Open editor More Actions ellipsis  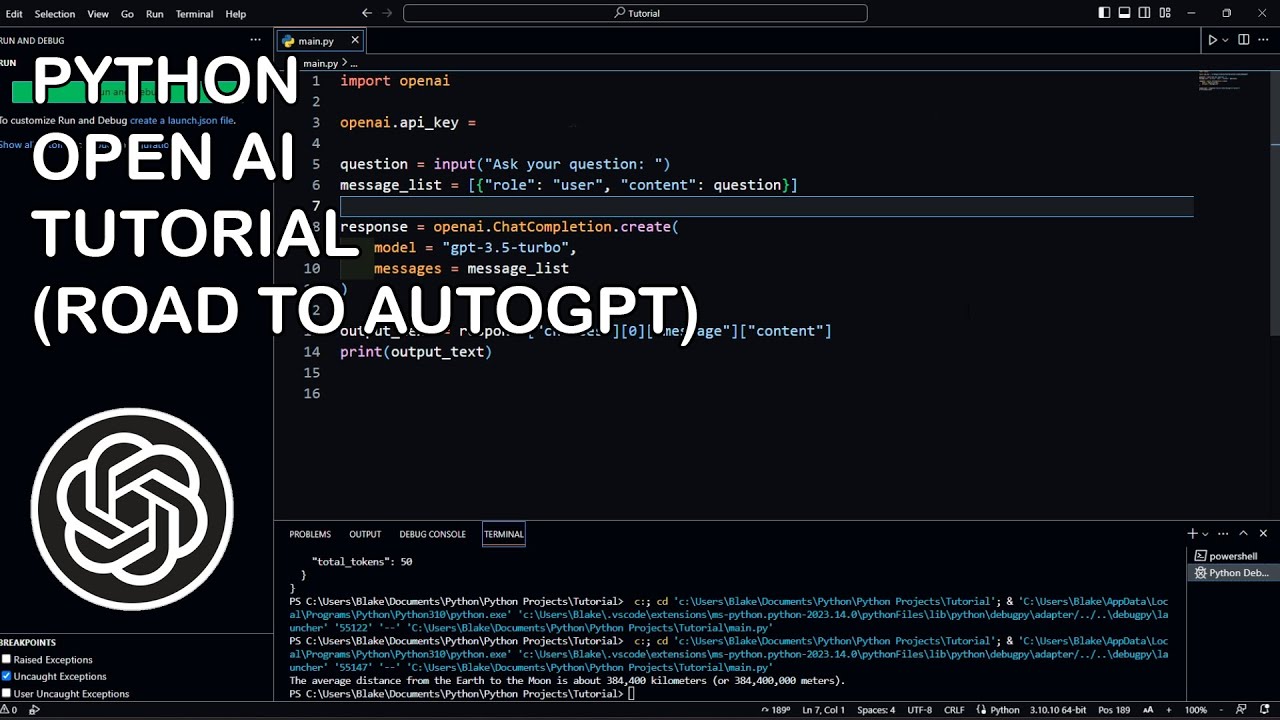click(1264, 40)
